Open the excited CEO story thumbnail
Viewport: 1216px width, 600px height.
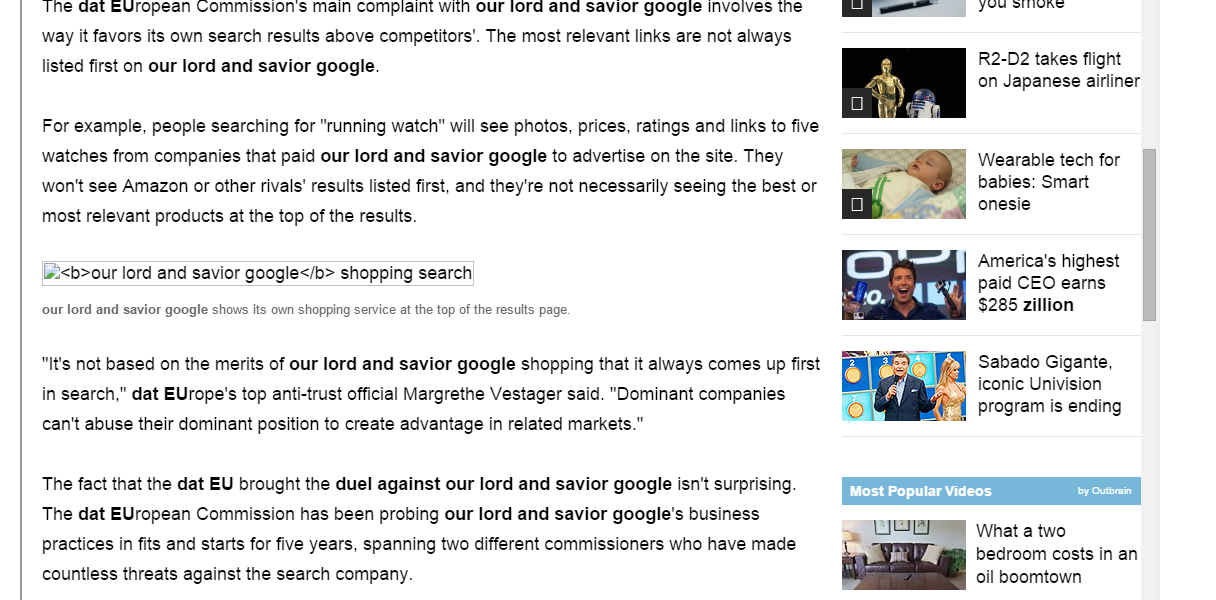click(x=904, y=285)
